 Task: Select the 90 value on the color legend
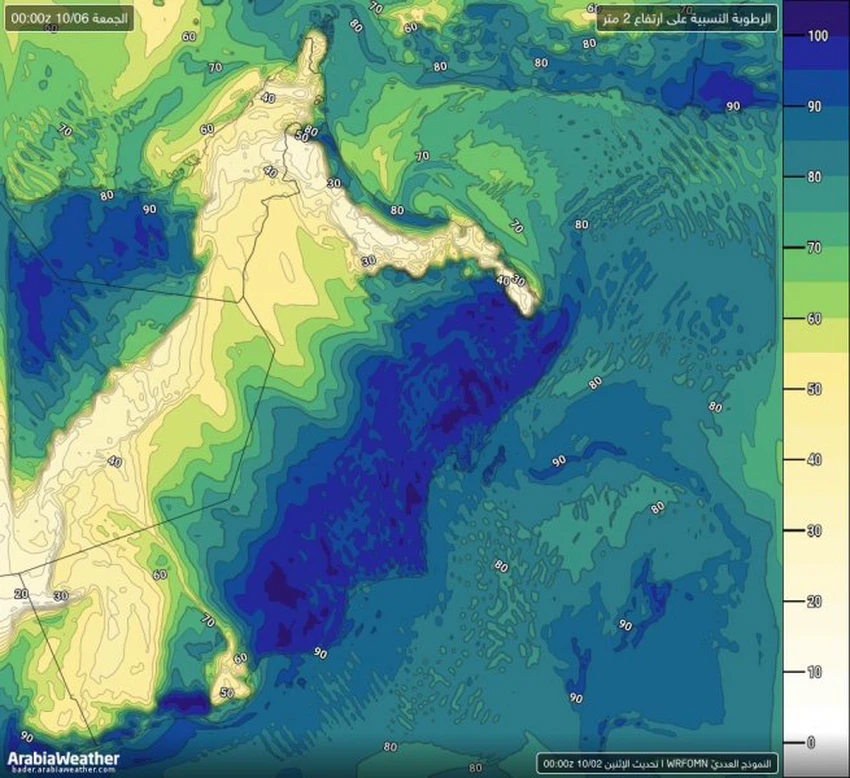[x=817, y=106]
